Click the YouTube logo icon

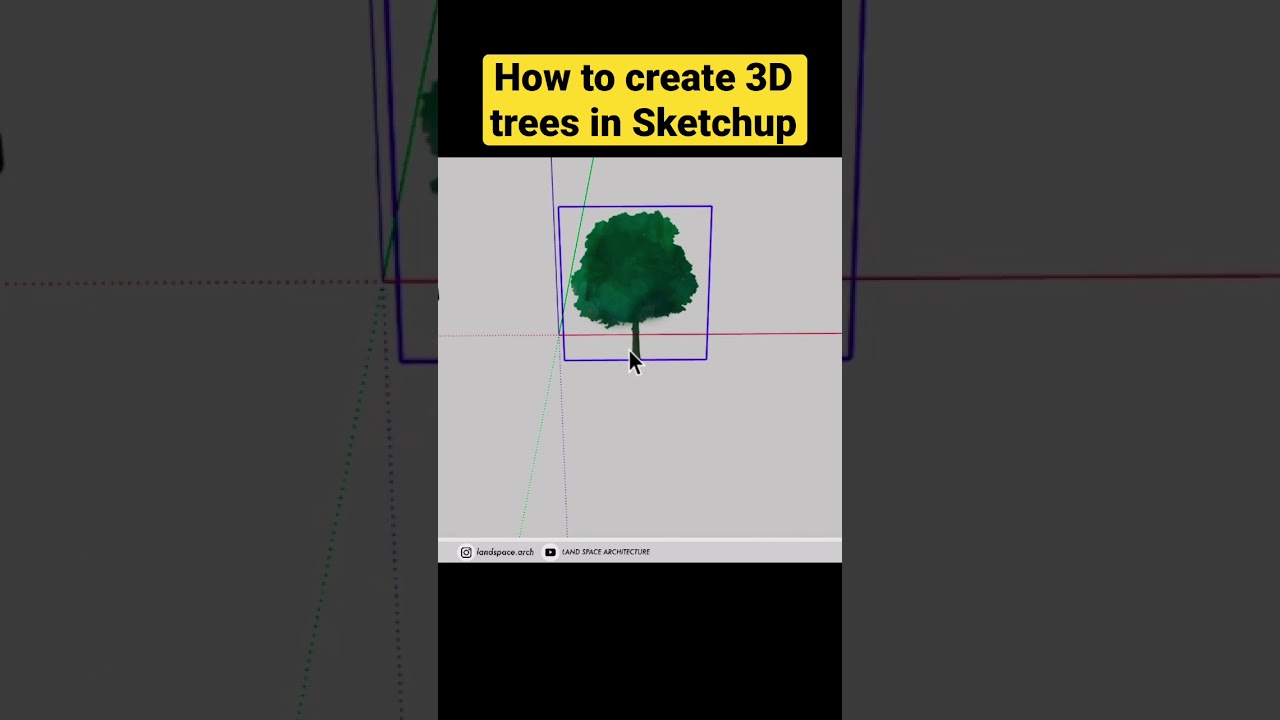point(550,552)
